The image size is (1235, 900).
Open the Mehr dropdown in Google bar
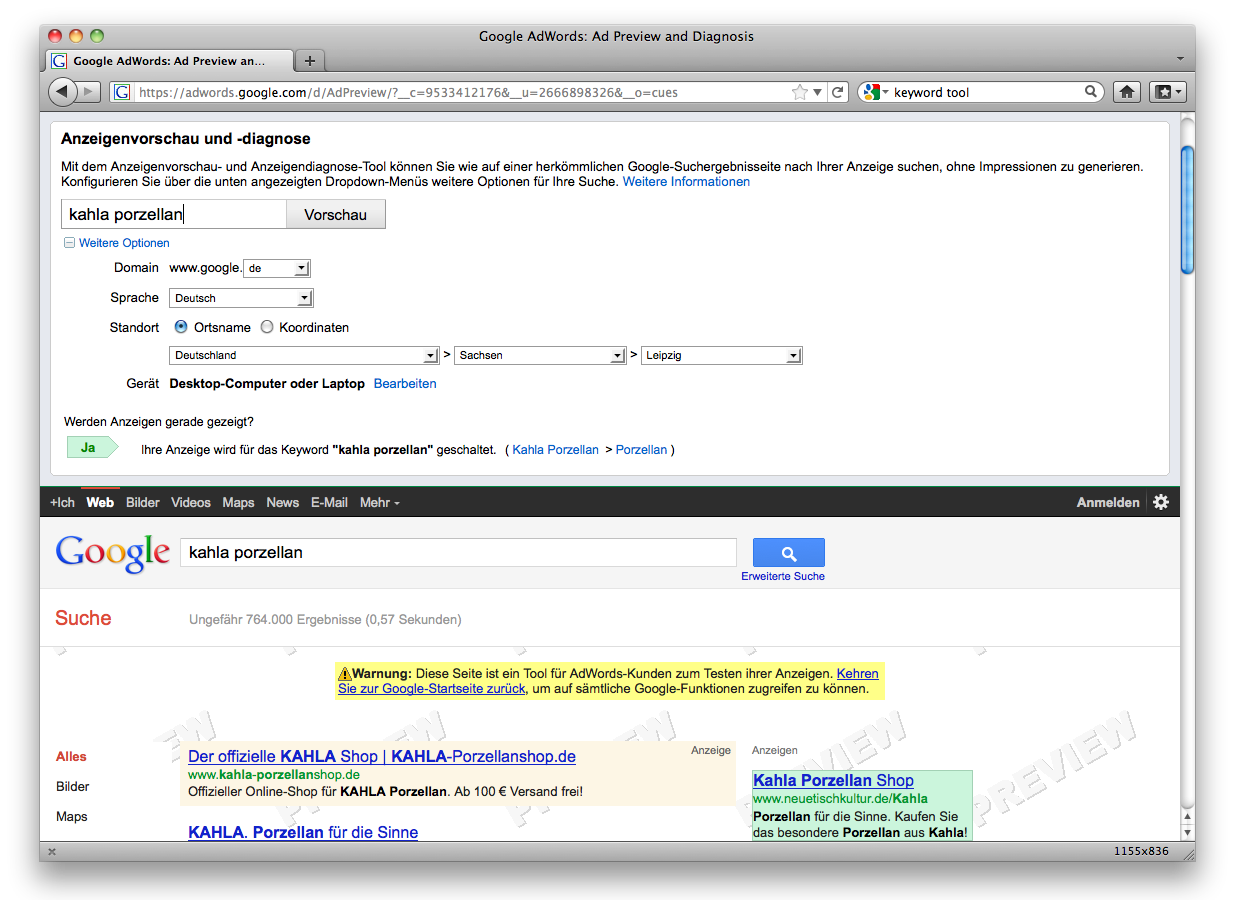pyautogui.click(x=379, y=502)
